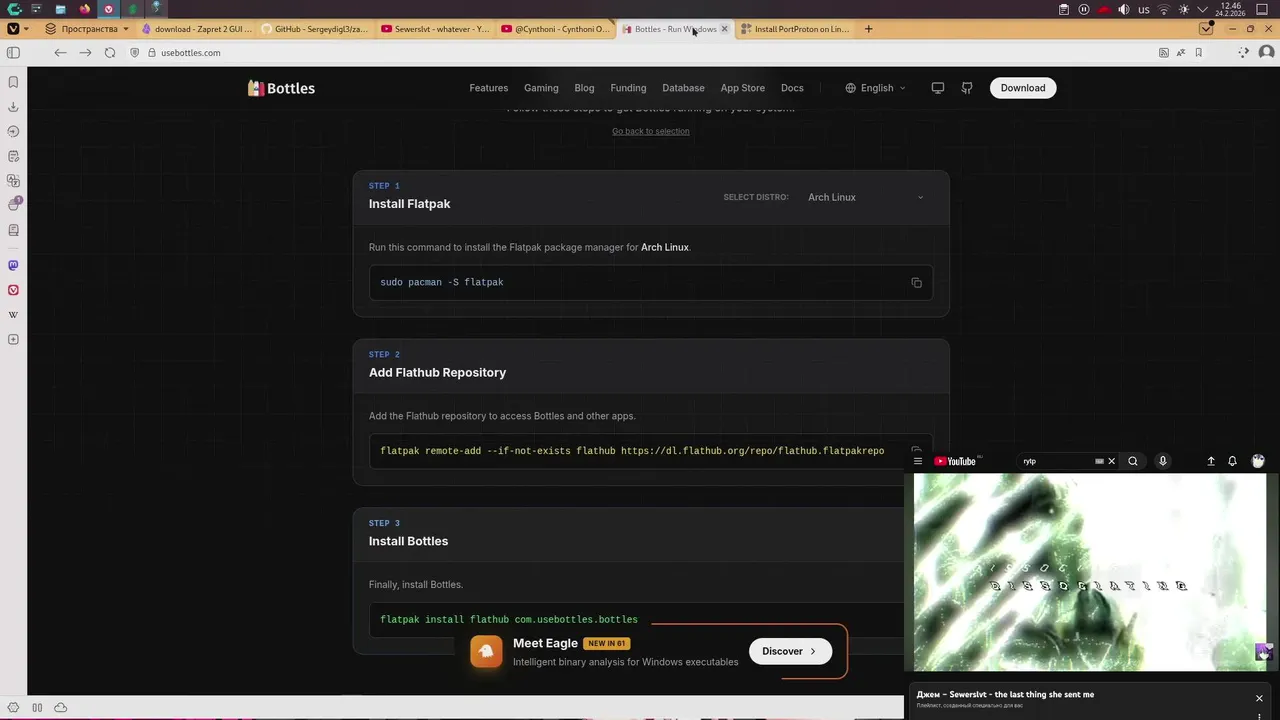Clear the YouTube search field
1280x720 pixels.
click(1111, 461)
